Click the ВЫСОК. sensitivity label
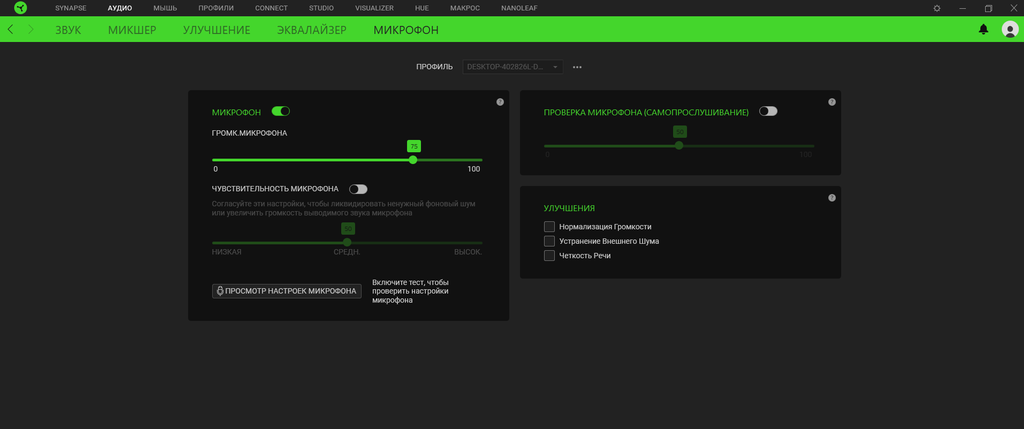The height and width of the screenshot is (429, 1024). tap(468, 252)
